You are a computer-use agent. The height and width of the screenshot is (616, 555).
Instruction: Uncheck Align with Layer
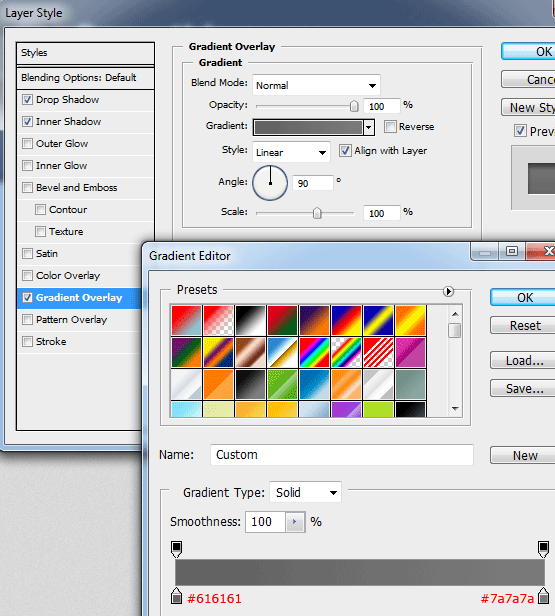(345, 150)
